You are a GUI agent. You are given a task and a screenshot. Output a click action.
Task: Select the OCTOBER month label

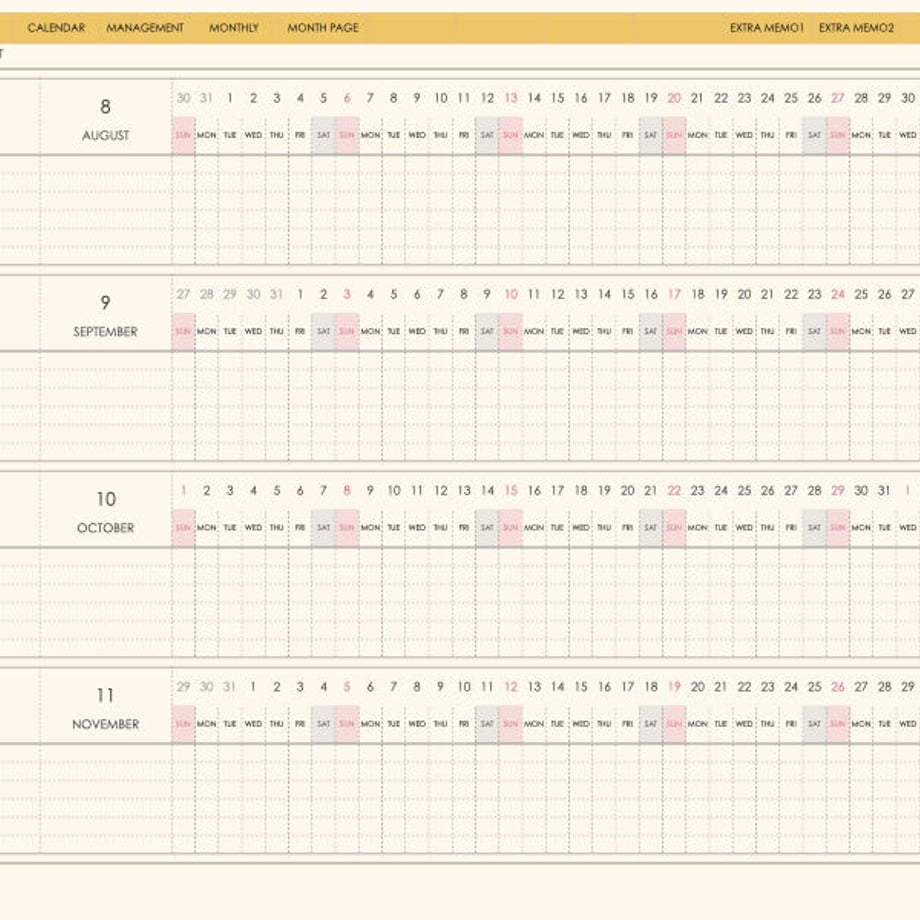tap(106, 528)
